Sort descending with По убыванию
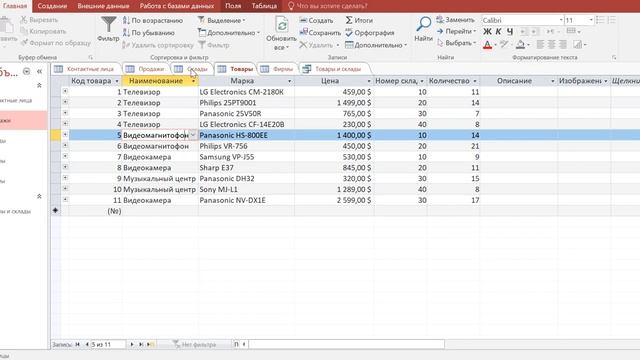Screen dimensions: 640x360 coord(149,33)
